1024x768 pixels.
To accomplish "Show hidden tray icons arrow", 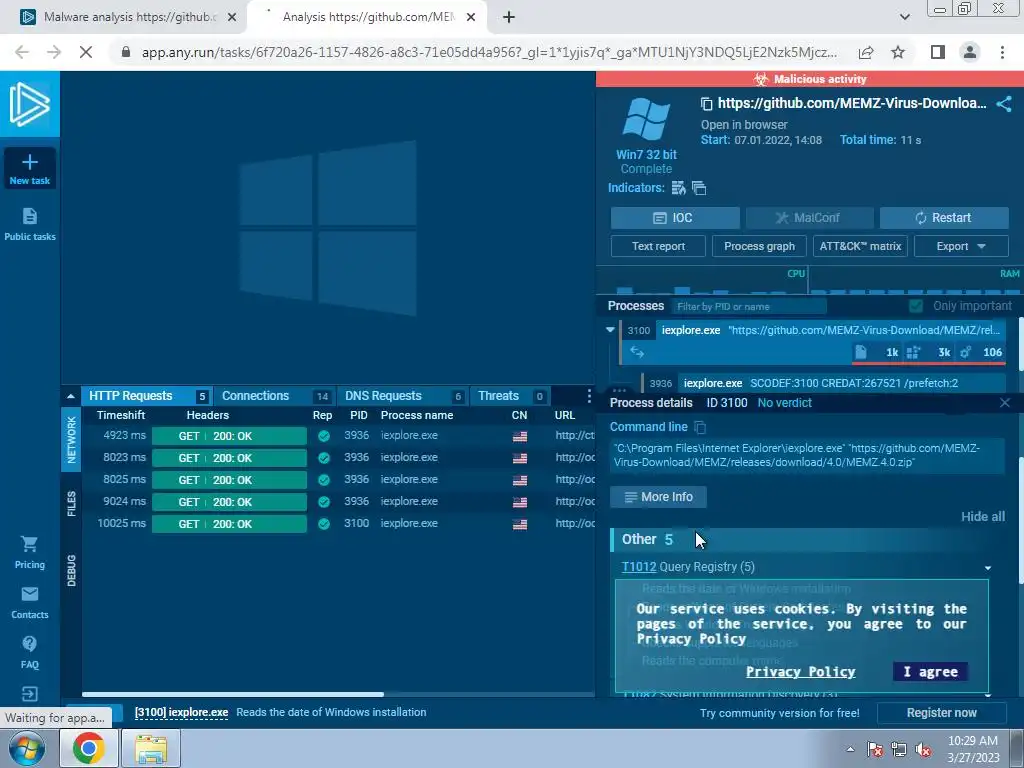I will [x=850, y=749].
